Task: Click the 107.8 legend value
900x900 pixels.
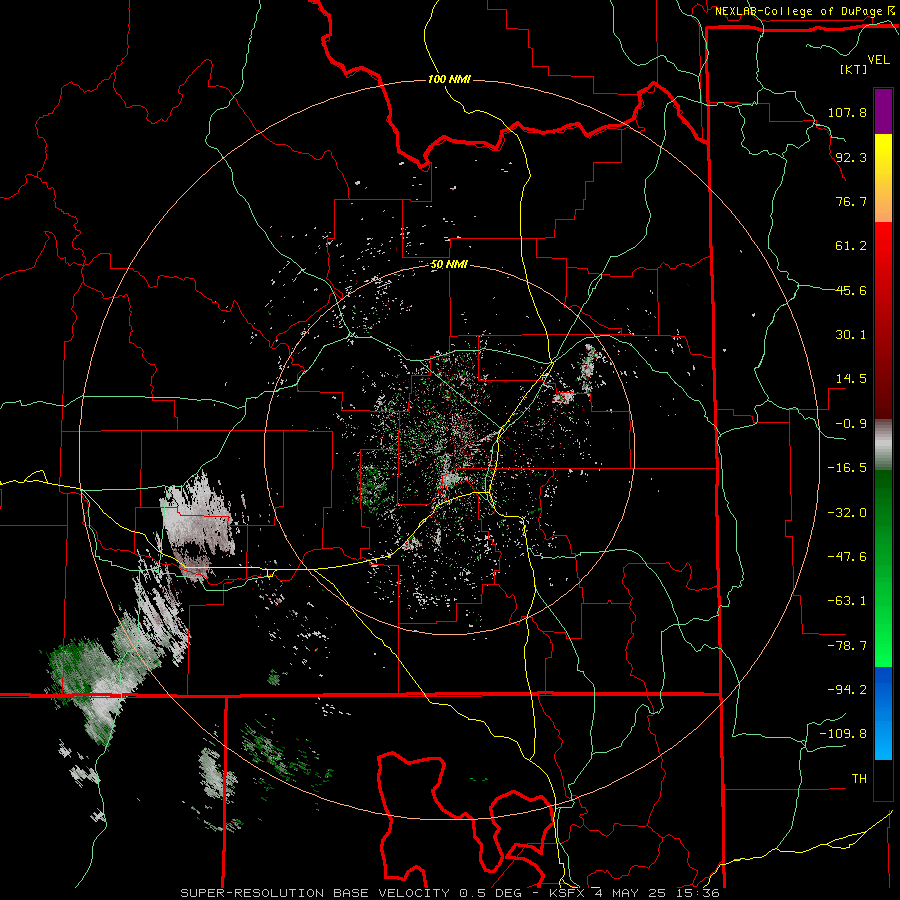Action: point(847,112)
